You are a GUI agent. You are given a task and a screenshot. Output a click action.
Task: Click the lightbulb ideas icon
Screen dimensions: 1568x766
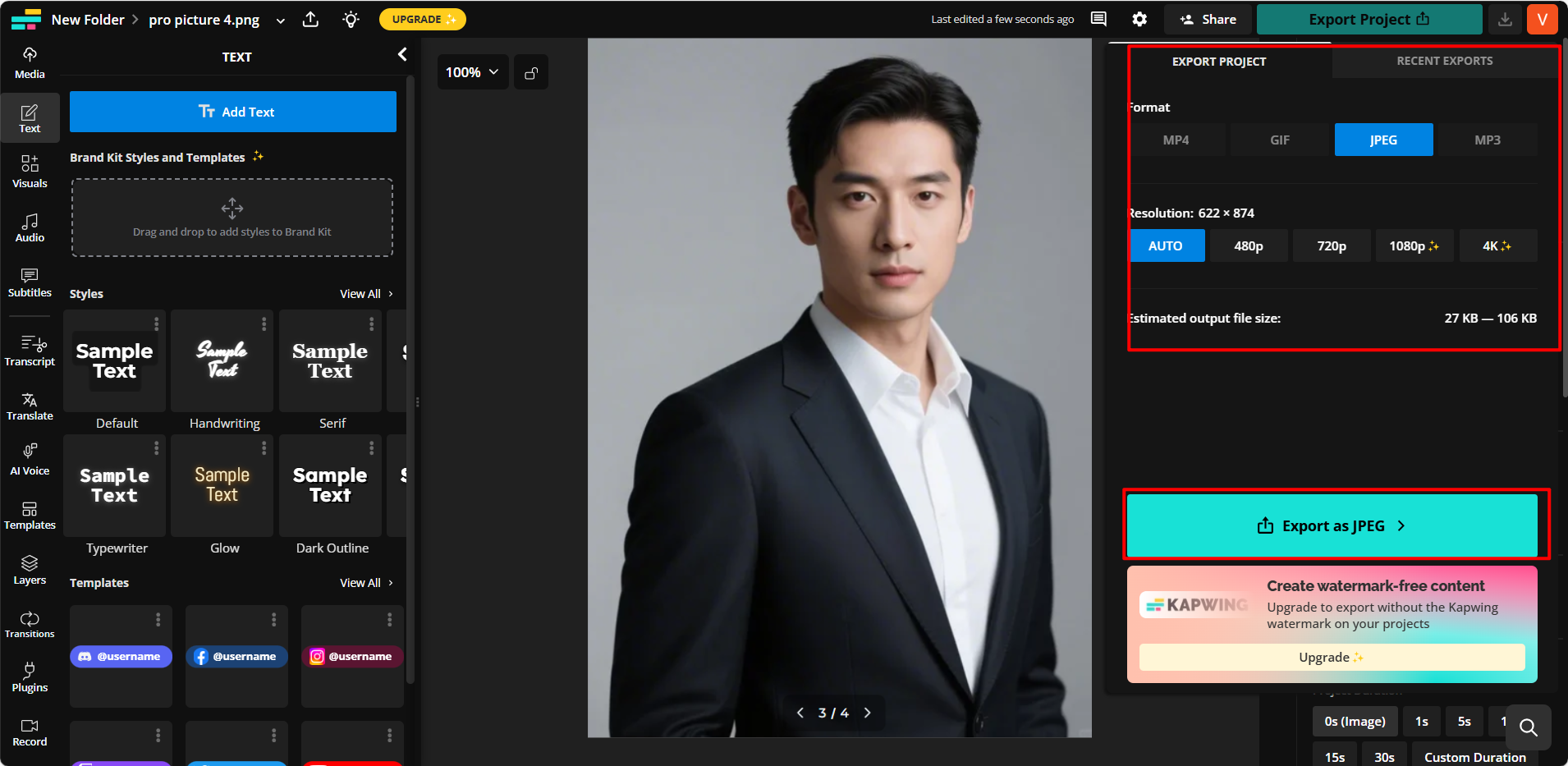pyautogui.click(x=351, y=19)
